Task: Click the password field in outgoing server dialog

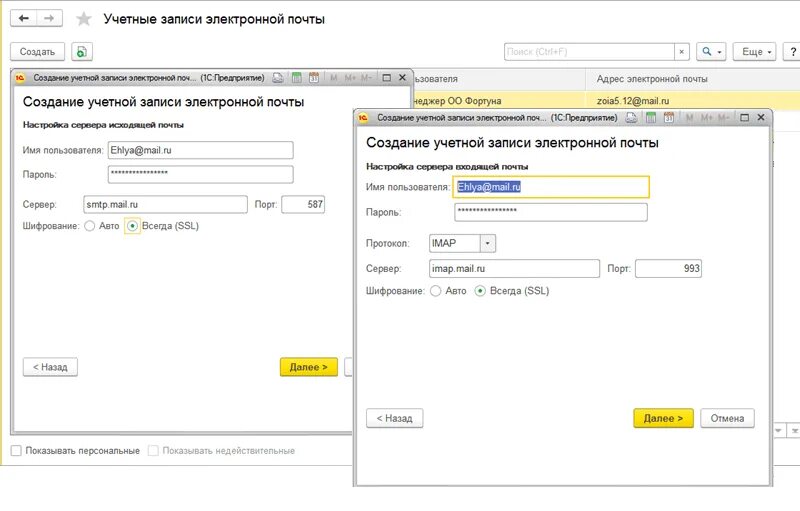Action: [201, 174]
